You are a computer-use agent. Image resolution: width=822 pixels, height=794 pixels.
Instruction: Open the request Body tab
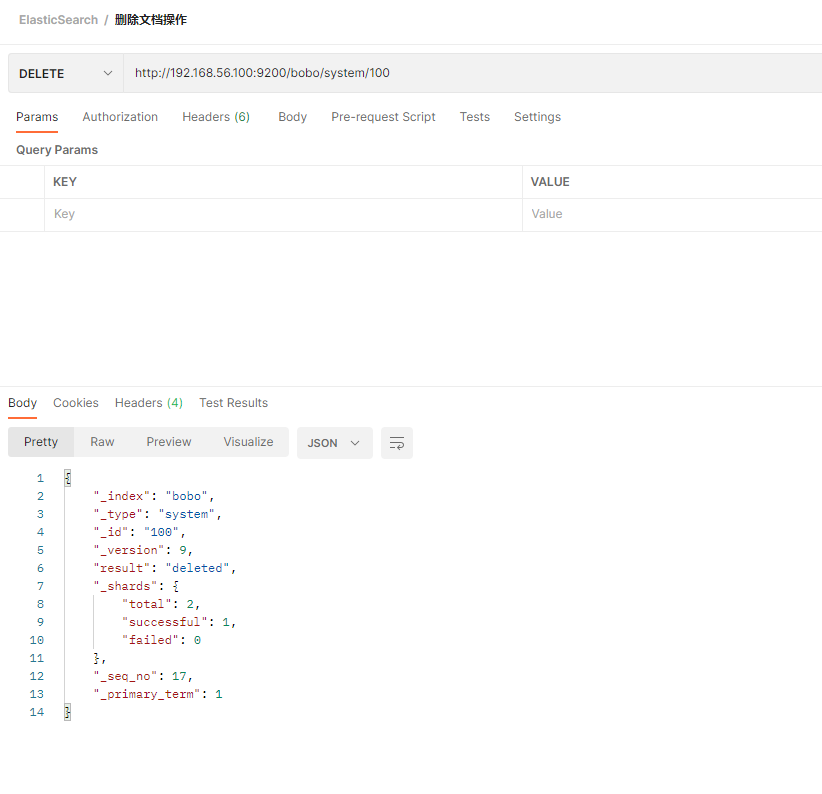tap(293, 117)
